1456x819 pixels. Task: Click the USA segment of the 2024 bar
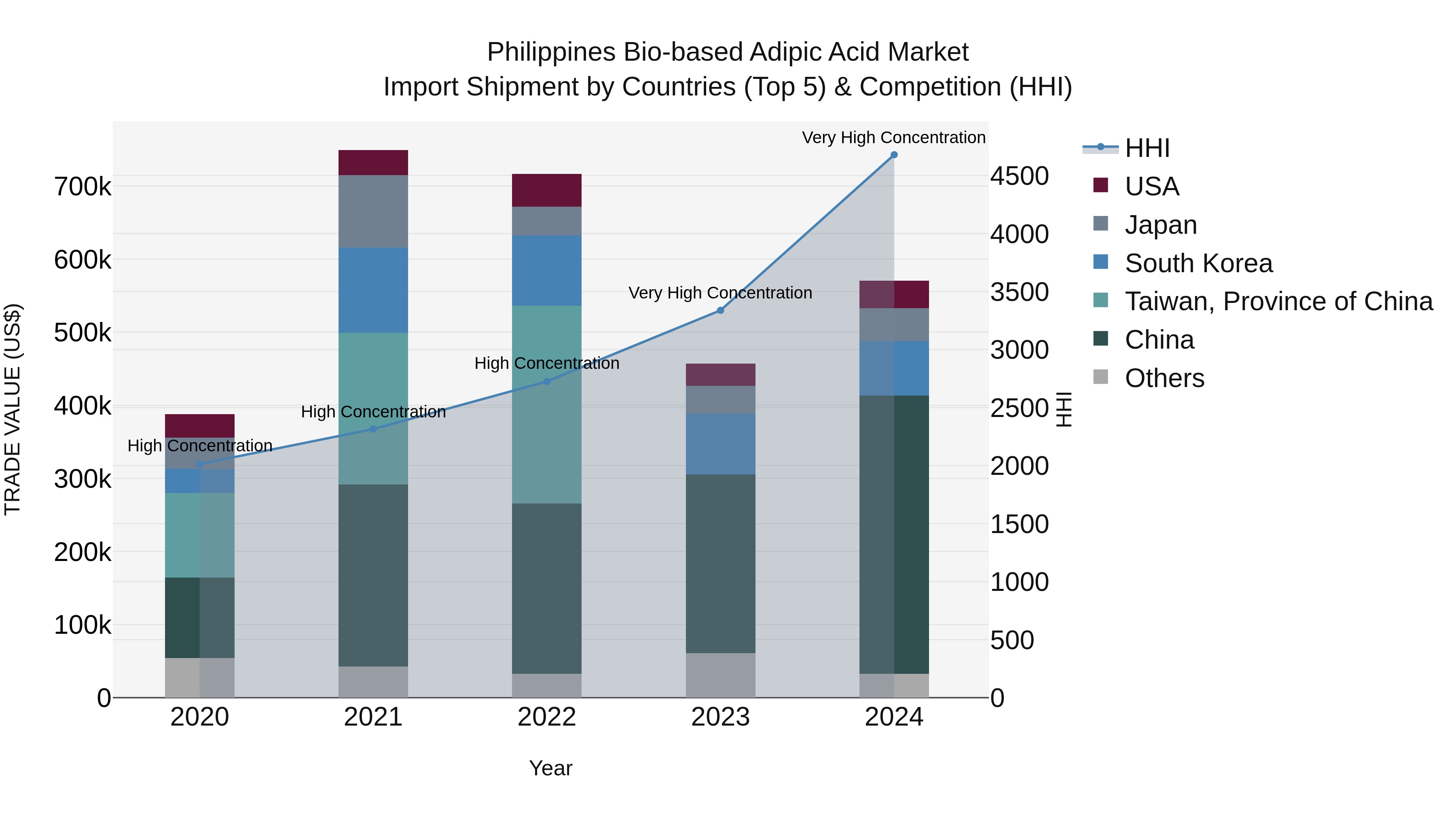point(894,294)
